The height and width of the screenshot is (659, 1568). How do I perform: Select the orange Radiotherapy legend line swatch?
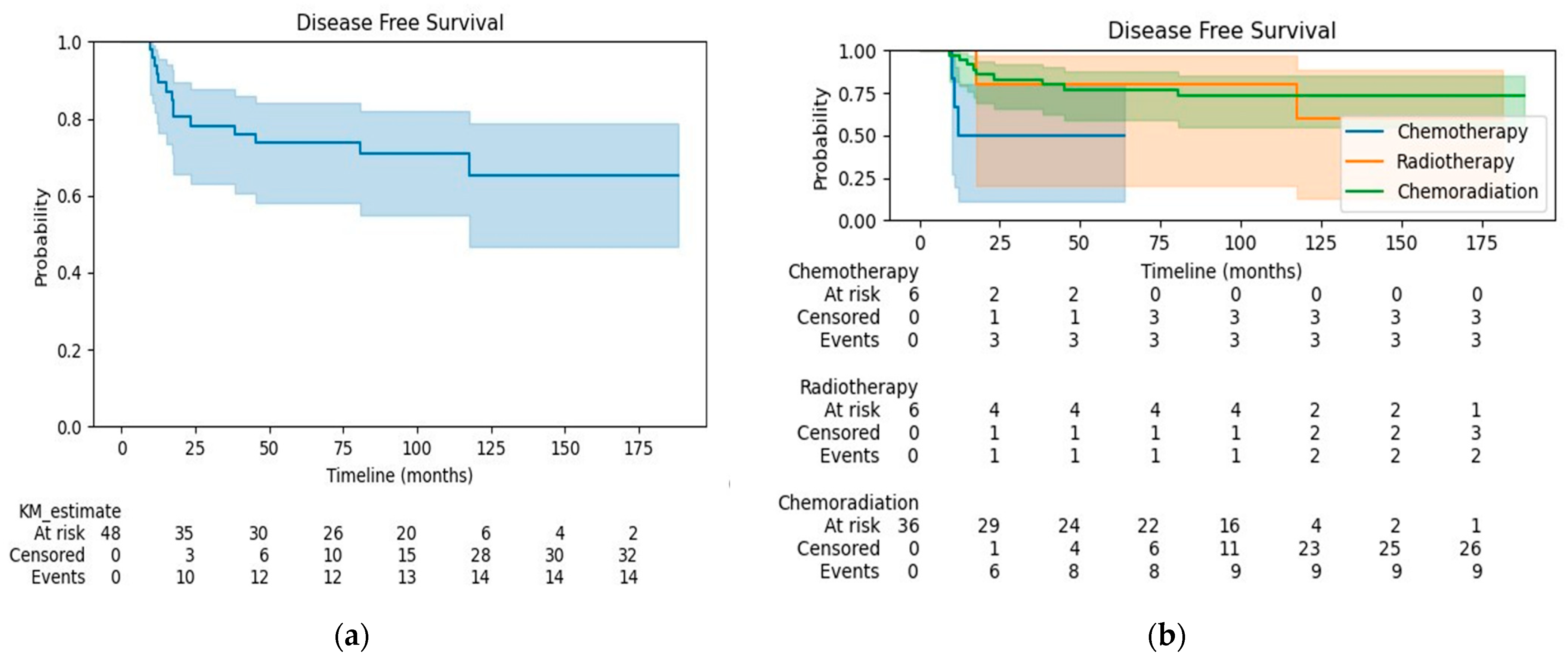tap(1364, 161)
